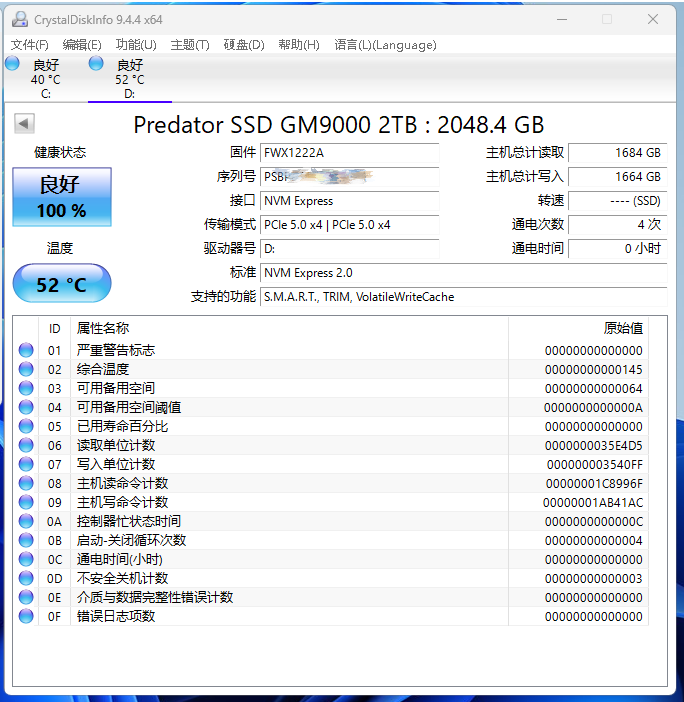Screen dimensions: 684x702
Task: Click the status orb for attribute 06
Action: 26,445
